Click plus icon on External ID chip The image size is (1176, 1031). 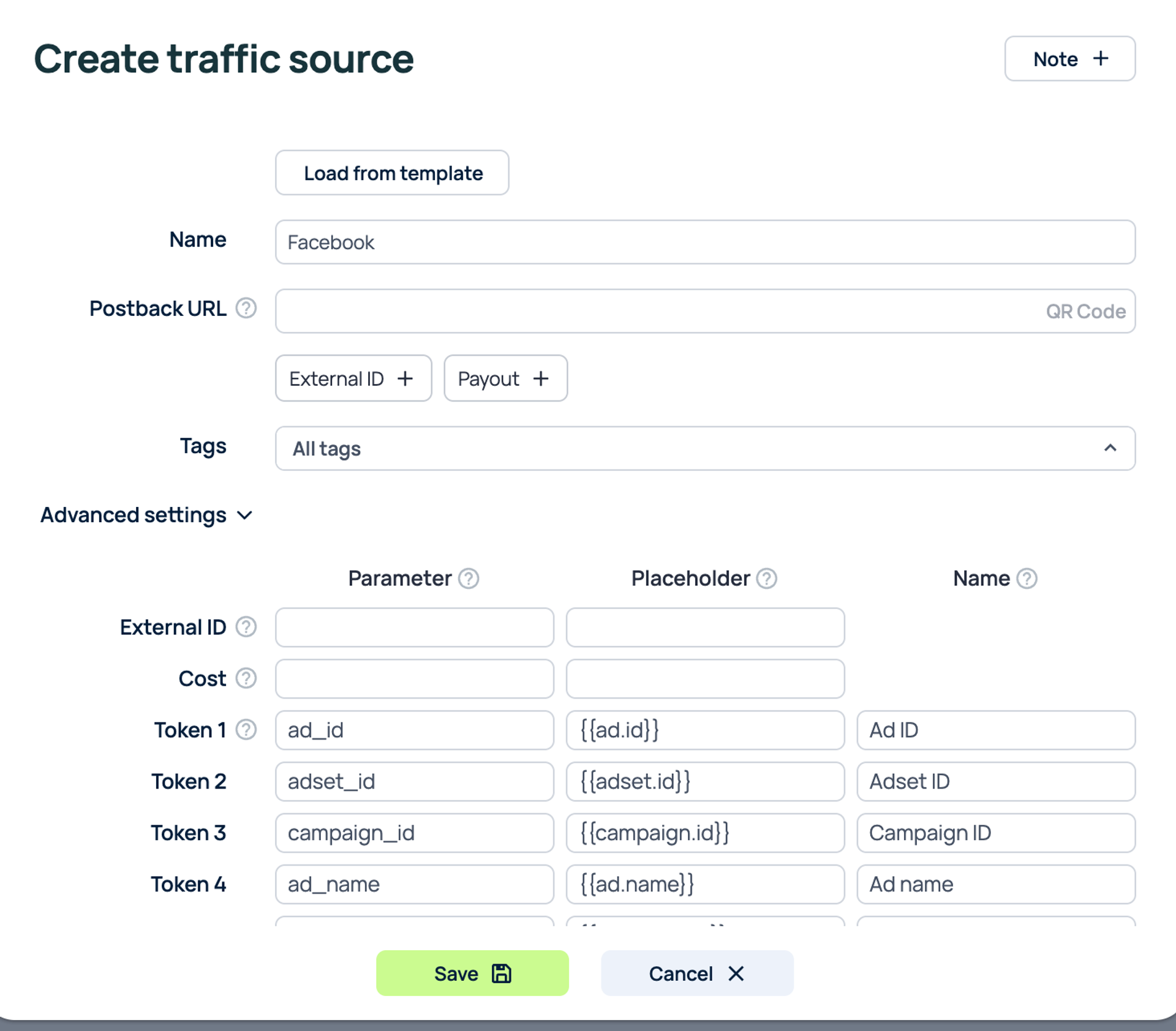[405, 378]
